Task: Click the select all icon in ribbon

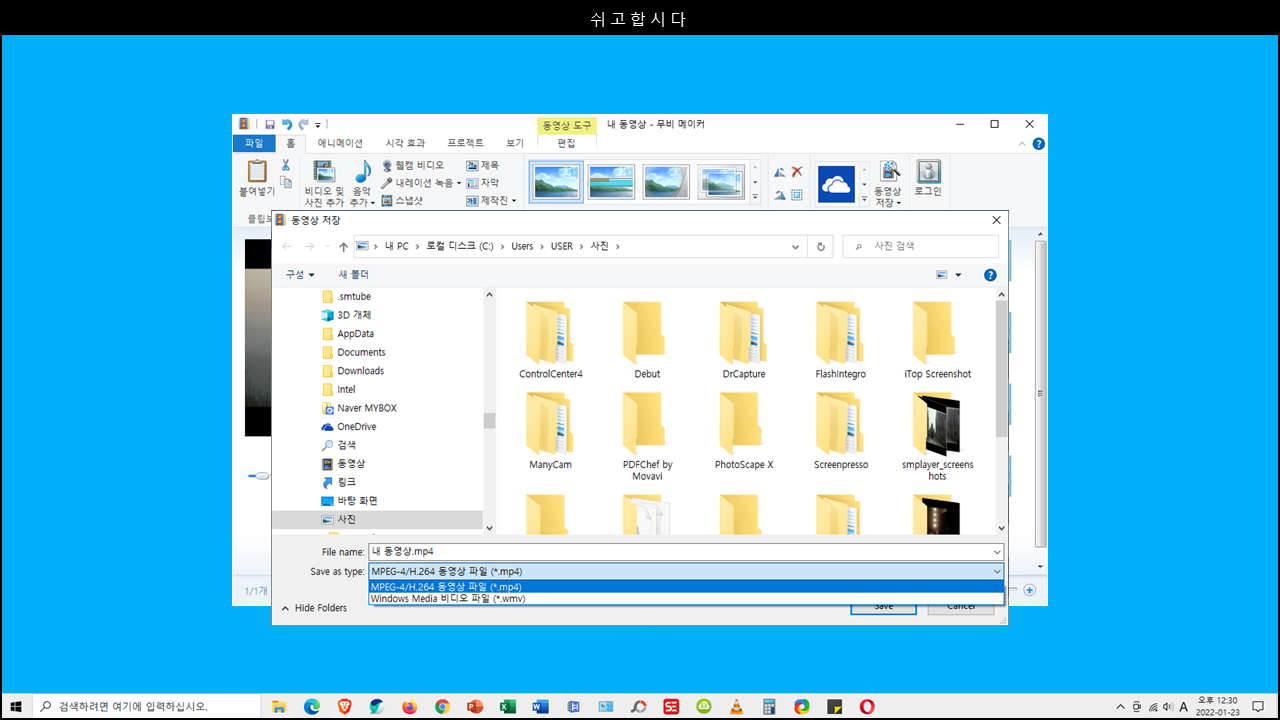Action: (x=797, y=195)
